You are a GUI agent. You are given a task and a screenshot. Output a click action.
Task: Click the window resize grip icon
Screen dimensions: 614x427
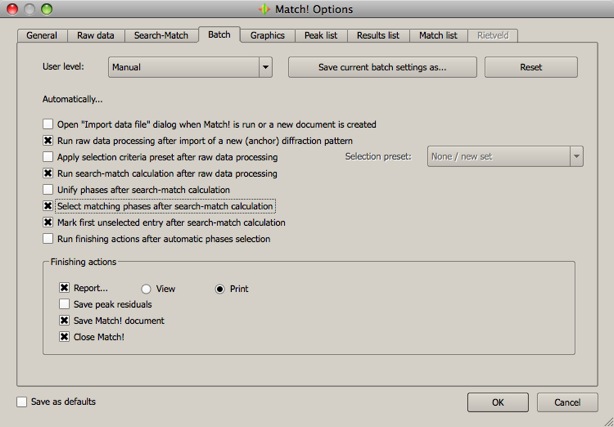(607, 420)
